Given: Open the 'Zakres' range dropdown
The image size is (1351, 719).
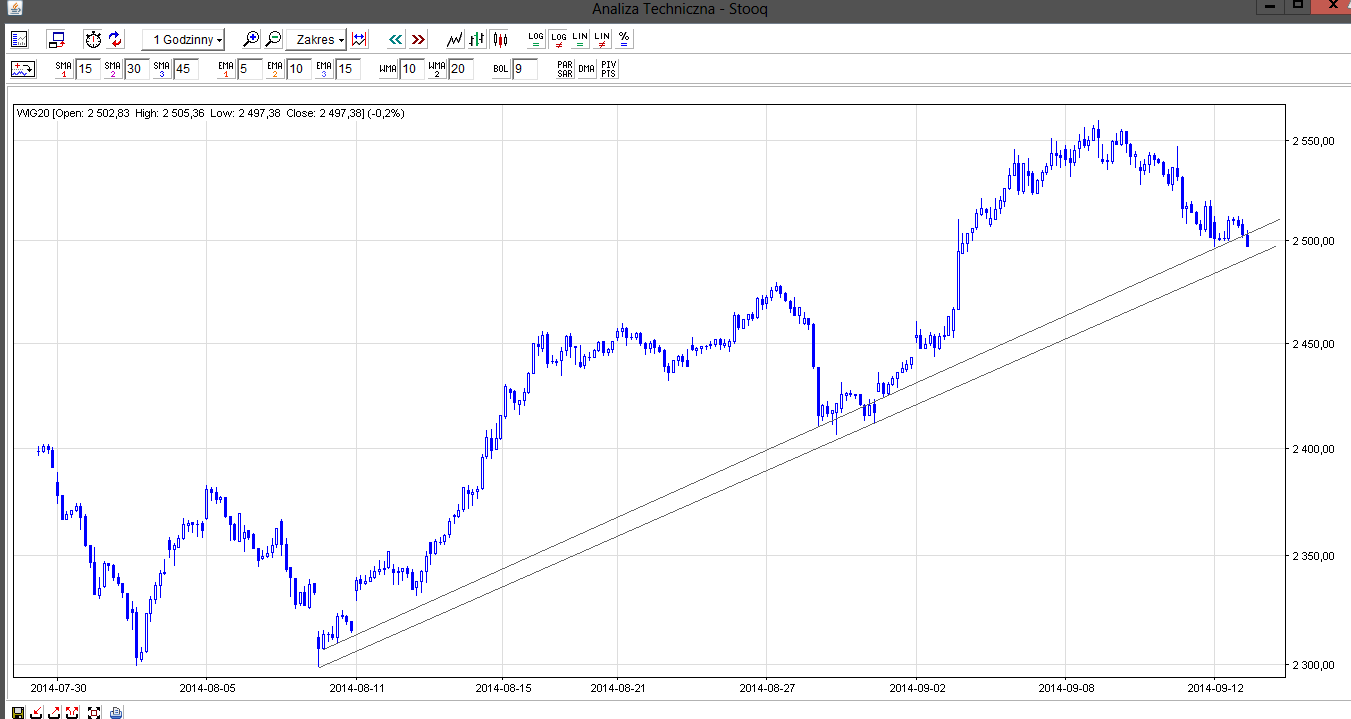Looking at the screenshot, I should (316, 39).
